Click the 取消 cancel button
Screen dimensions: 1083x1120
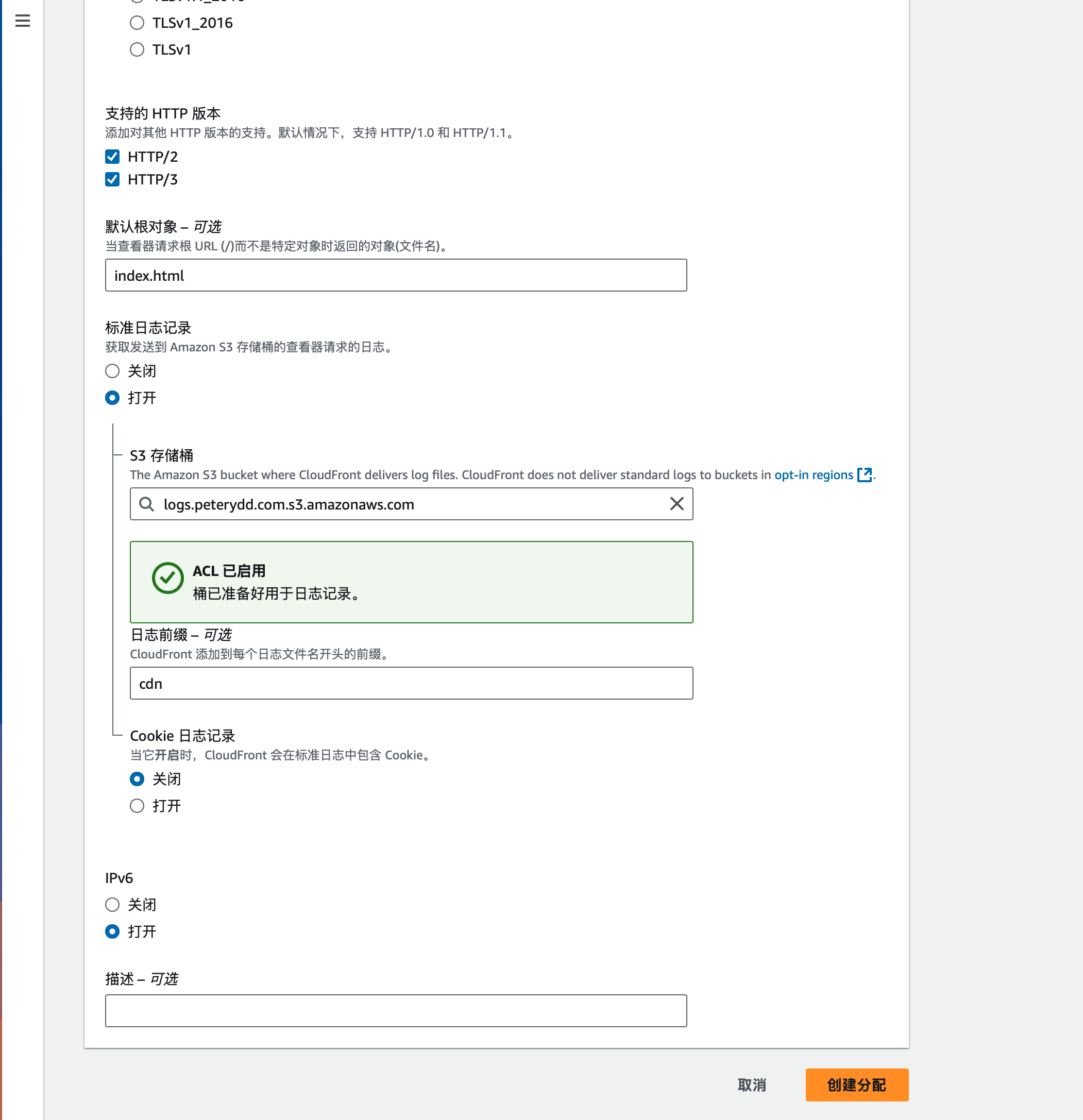pyautogui.click(x=752, y=1084)
